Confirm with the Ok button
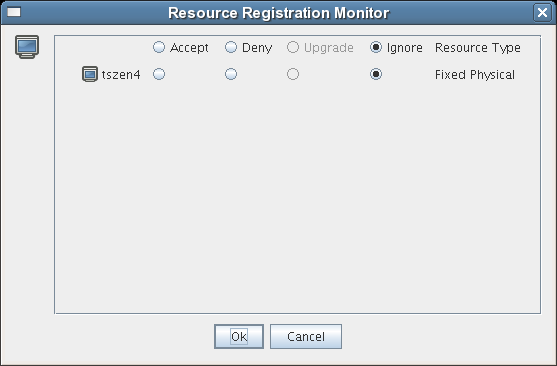The image size is (557, 366). tap(239, 336)
